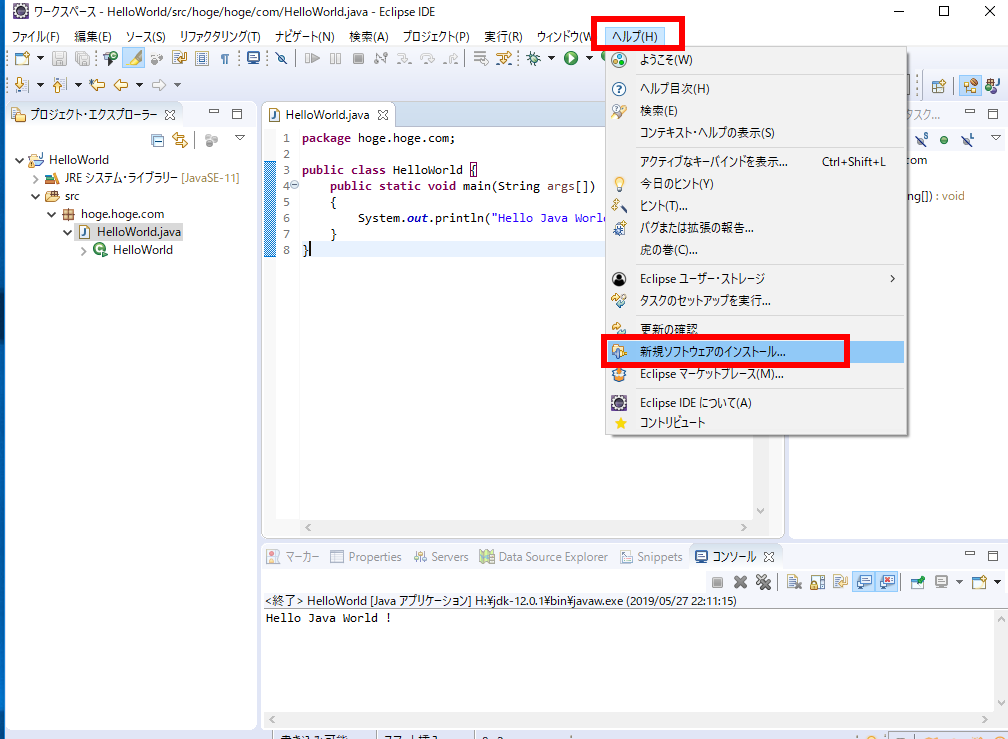1008x739 pixels.
Task: Toggle Link with Editor in Project Explorer
Action: pos(180,140)
